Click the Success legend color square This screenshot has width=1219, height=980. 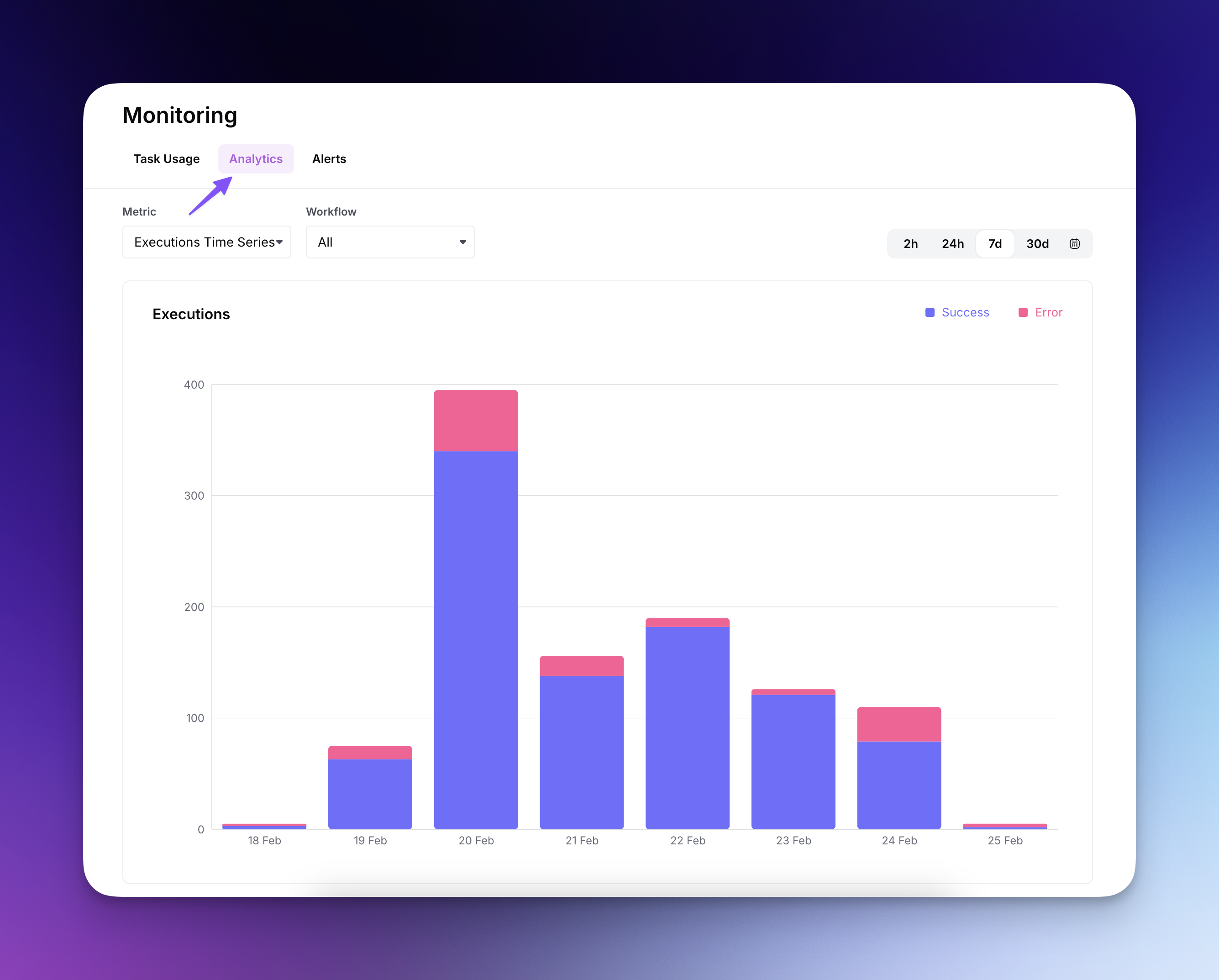click(x=930, y=313)
